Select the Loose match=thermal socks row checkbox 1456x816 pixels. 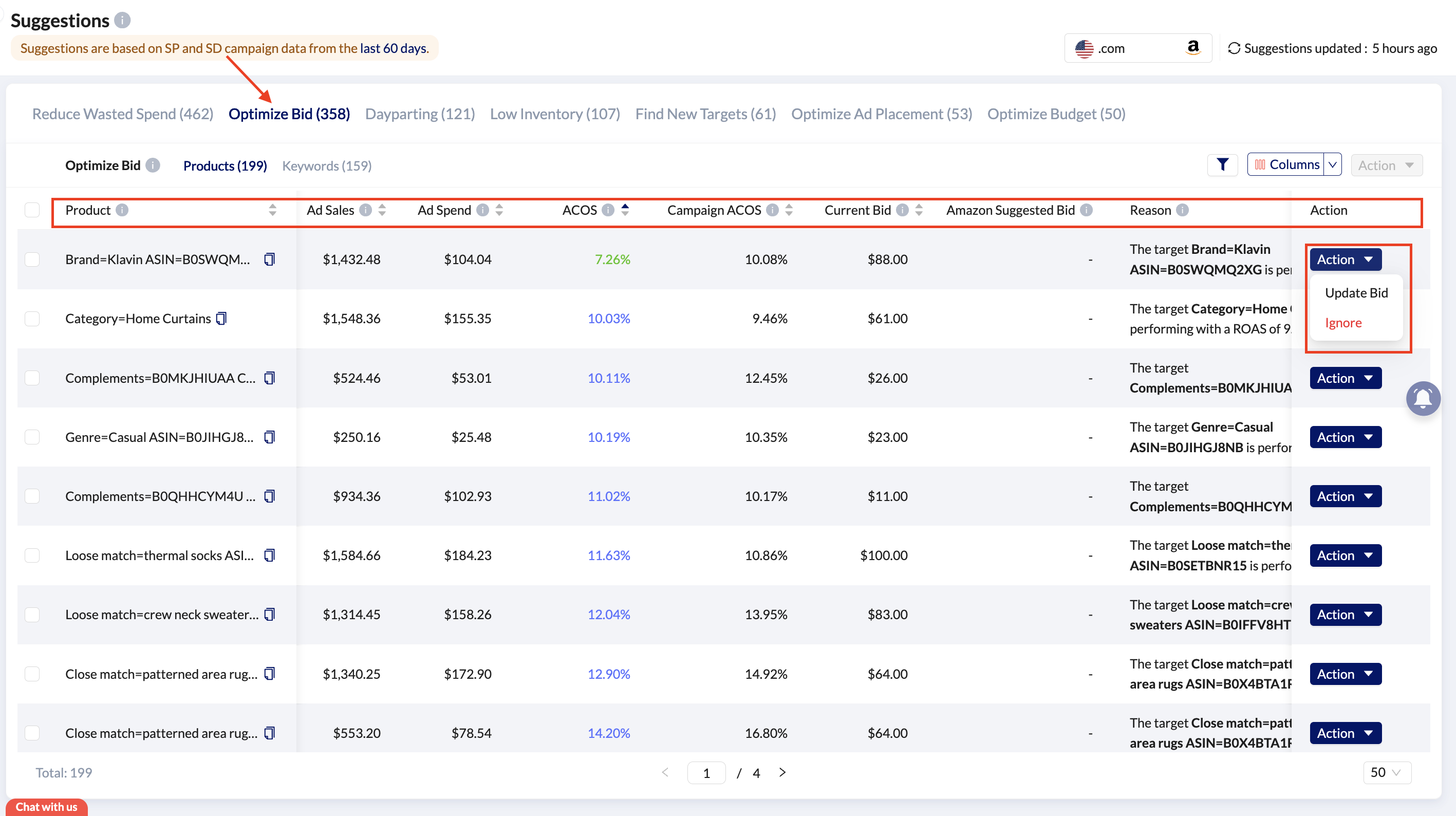tap(32, 555)
